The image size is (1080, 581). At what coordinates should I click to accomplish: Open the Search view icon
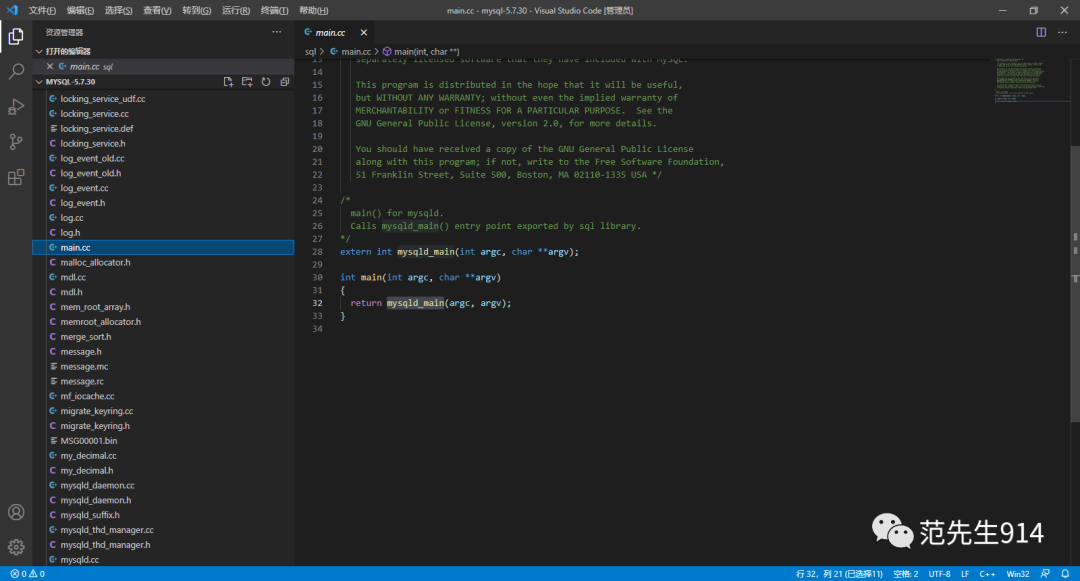[16, 71]
